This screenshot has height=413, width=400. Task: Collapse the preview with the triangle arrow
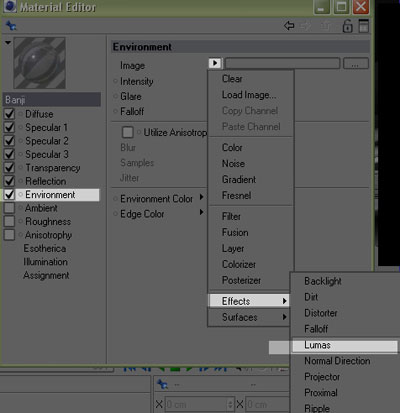coord(8,43)
